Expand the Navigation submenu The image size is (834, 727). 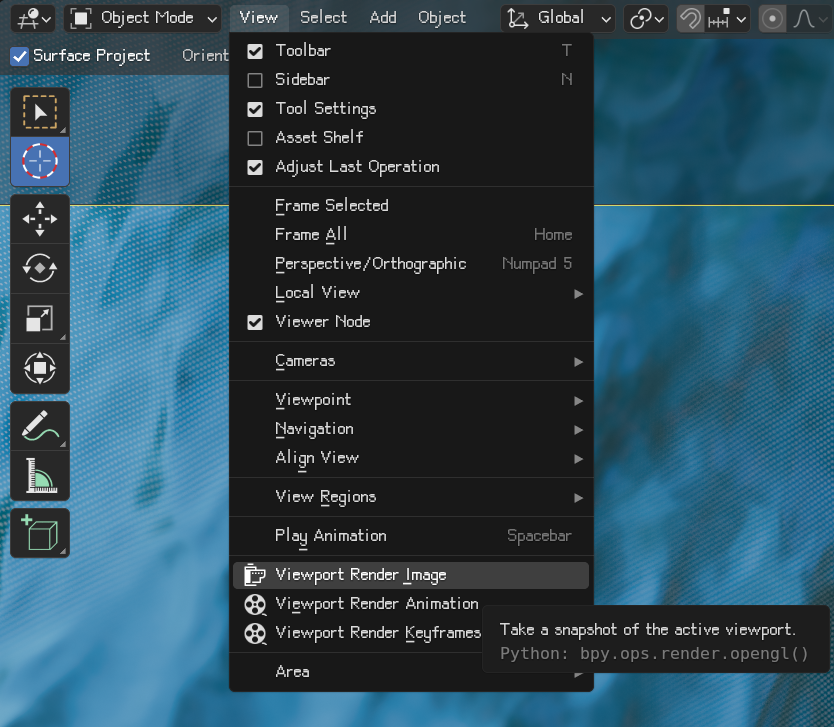[x=411, y=429]
